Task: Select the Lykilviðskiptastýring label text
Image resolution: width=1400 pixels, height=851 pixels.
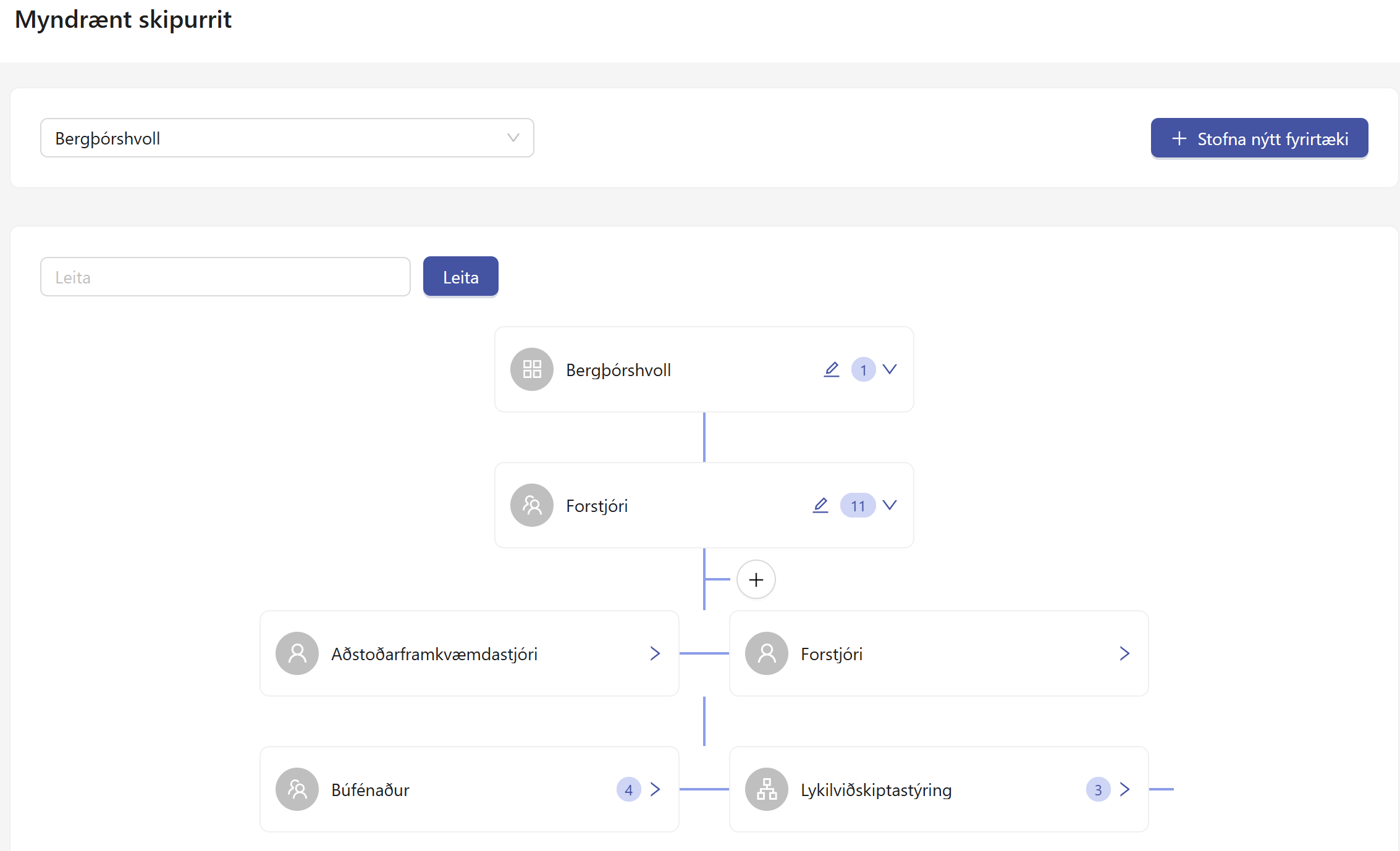Action: pyautogui.click(x=876, y=790)
